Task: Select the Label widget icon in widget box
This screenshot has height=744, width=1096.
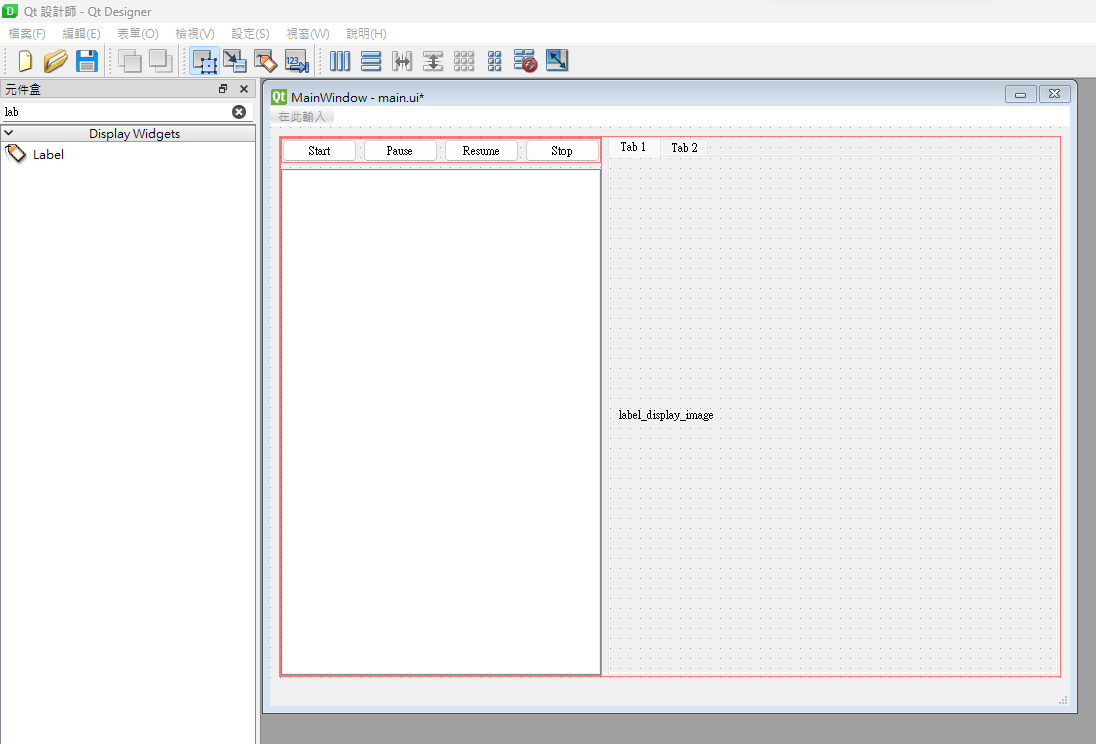Action: pyautogui.click(x=15, y=154)
